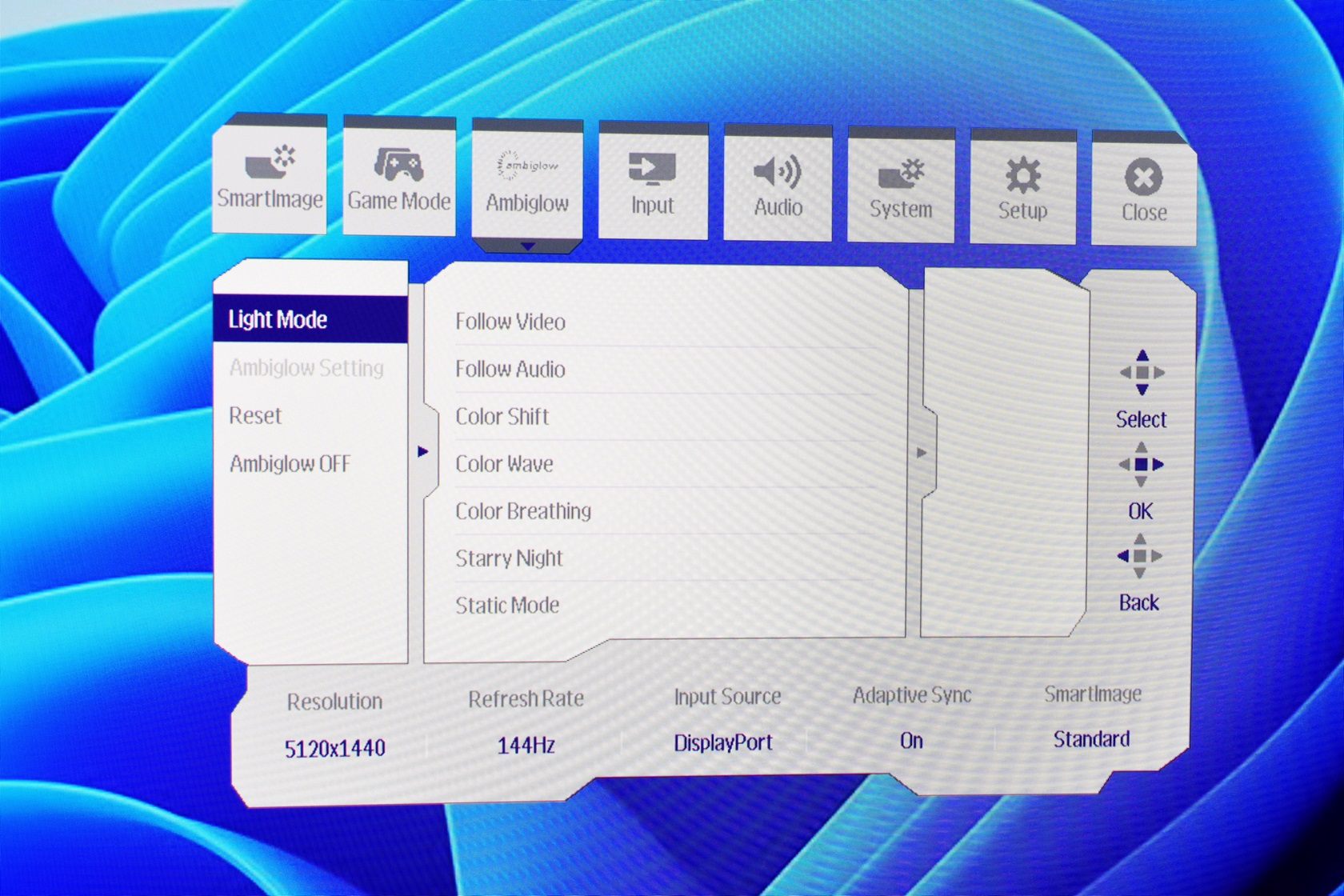The width and height of the screenshot is (1344, 896).
Task: Click the Select hint text
Action: click(1141, 419)
